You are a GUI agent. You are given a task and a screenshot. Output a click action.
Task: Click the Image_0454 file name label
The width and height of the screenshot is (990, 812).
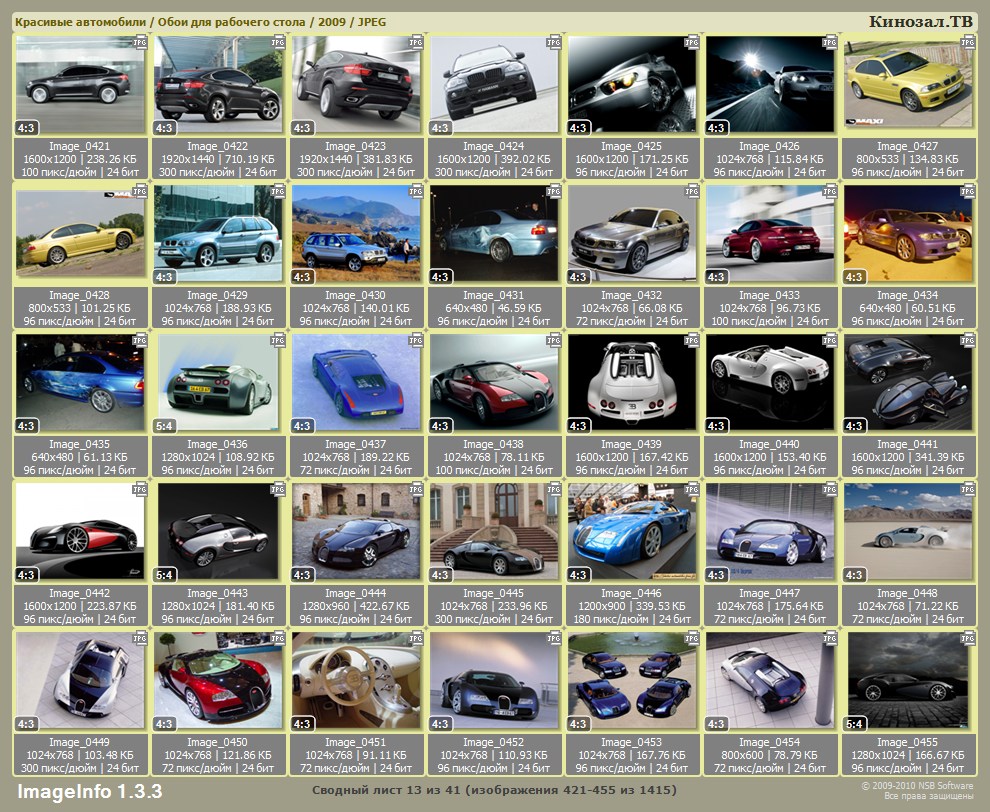coord(770,743)
